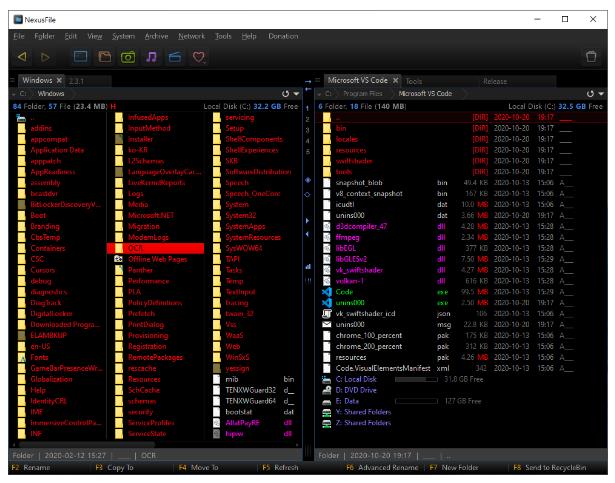Image resolution: width=615 pixels, height=483 pixels.
Task: Switch to the Release tab
Action: click(495, 81)
